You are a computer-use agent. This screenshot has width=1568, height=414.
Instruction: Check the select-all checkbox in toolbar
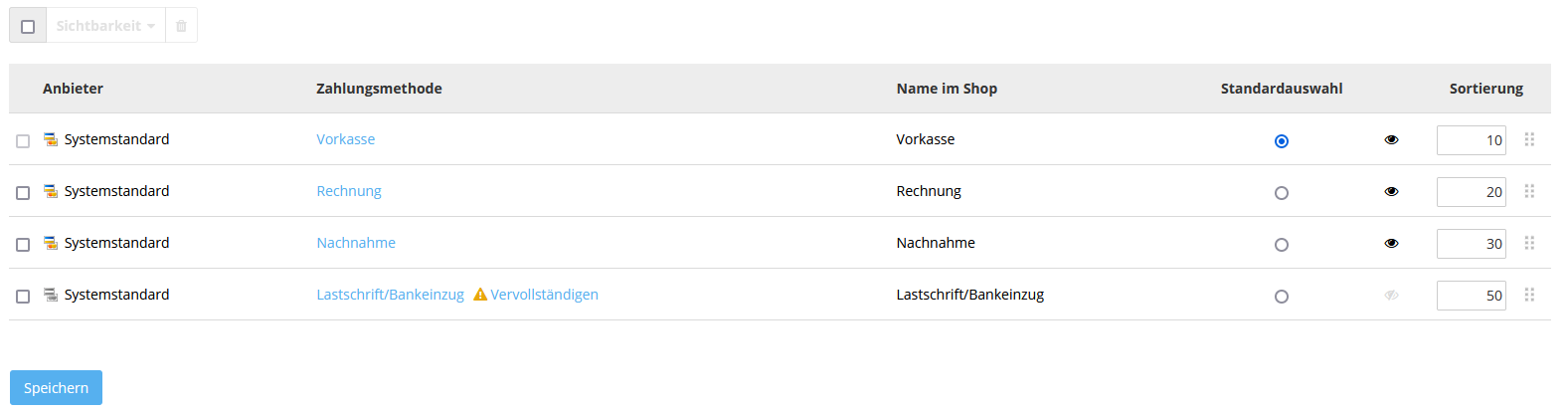(x=28, y=26)
